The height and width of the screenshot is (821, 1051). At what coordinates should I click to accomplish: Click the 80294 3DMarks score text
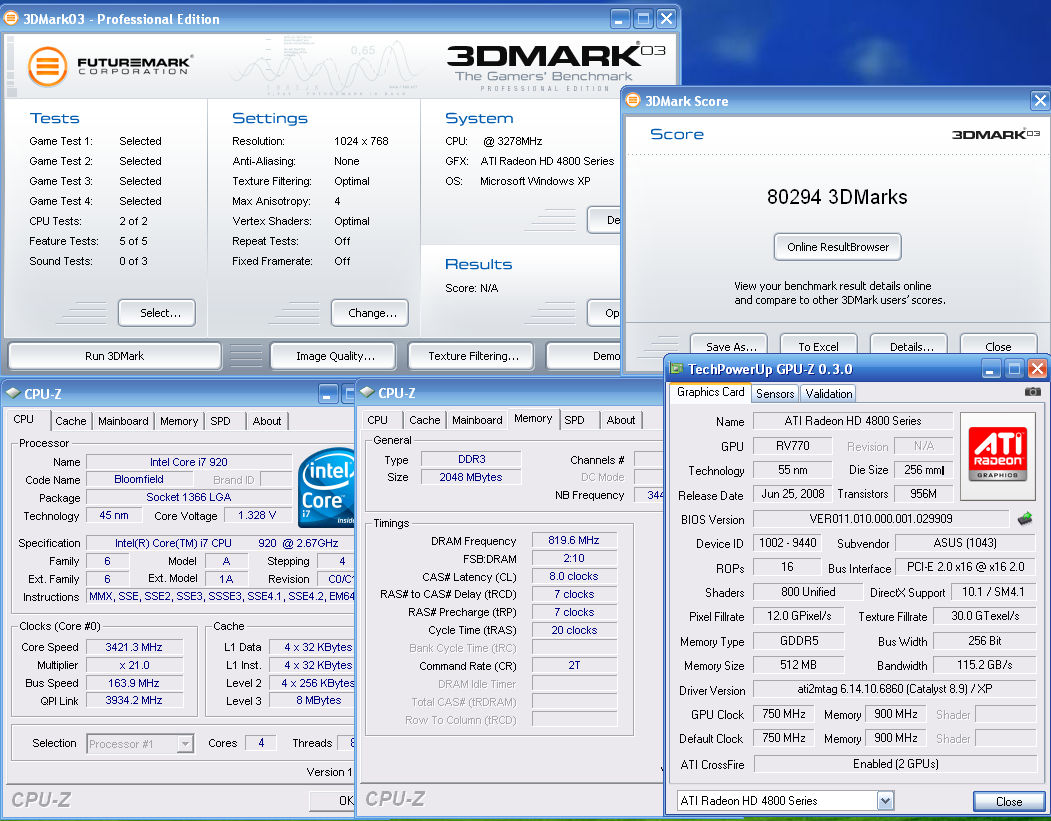(837, 197)
